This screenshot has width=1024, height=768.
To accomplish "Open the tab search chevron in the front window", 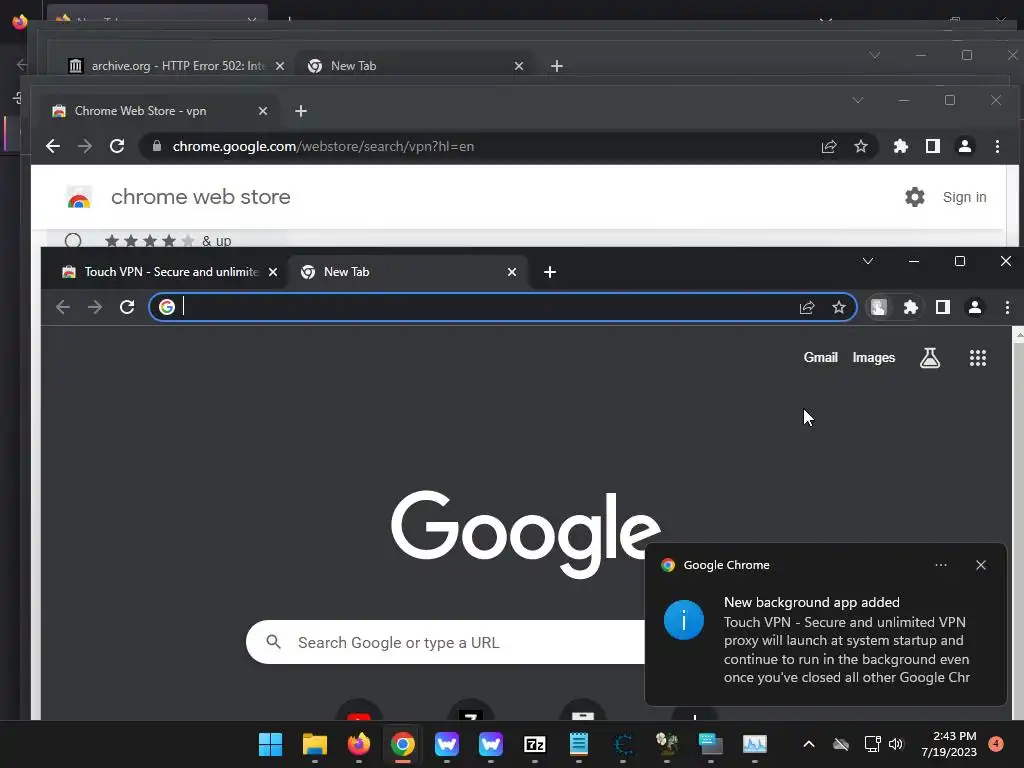I will tap(867, 261).
